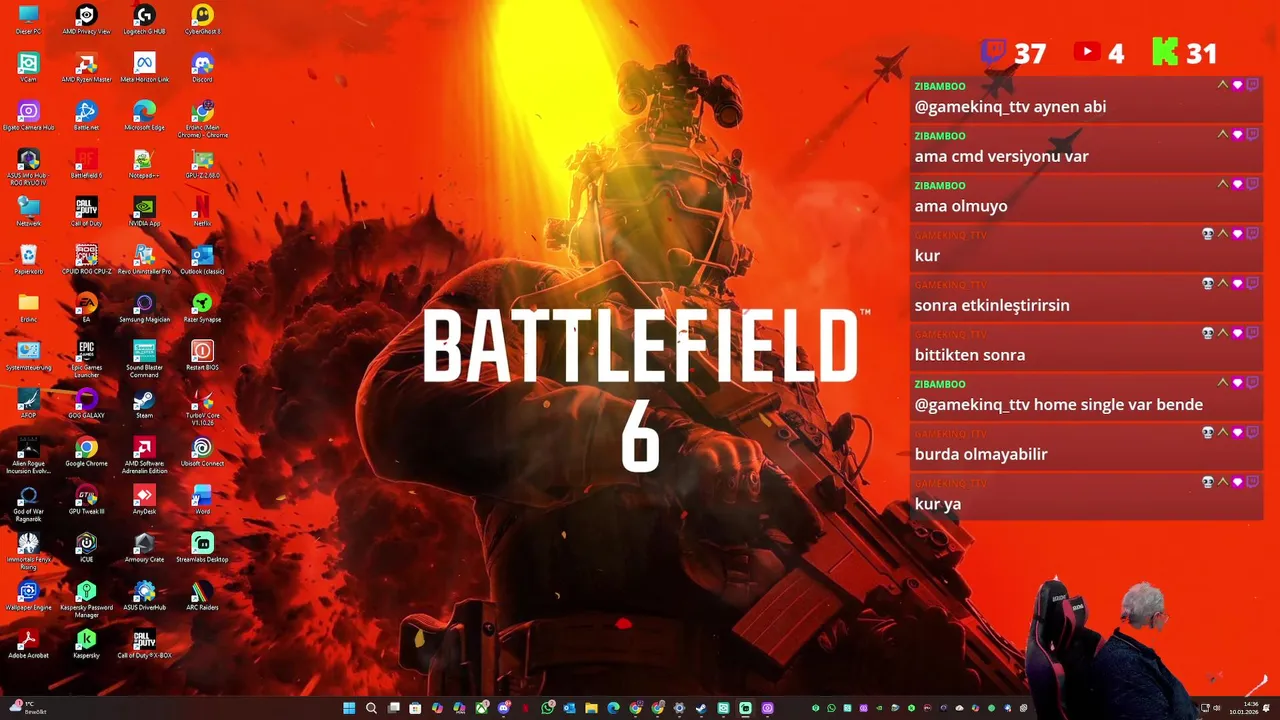
Task: Select the ASUS DriverHub desktop icon
Action: (x=144, y=595)
